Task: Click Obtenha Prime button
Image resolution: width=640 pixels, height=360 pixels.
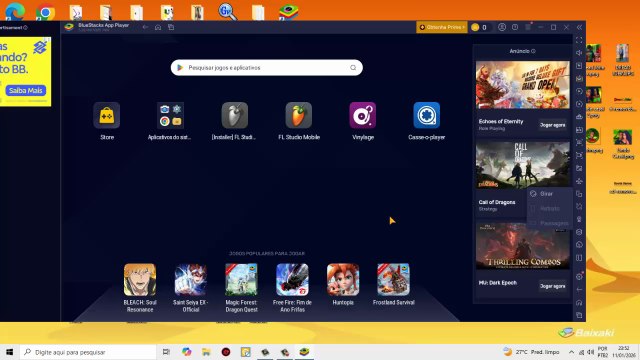Action: pyautogui.click(x=442, y=27)
